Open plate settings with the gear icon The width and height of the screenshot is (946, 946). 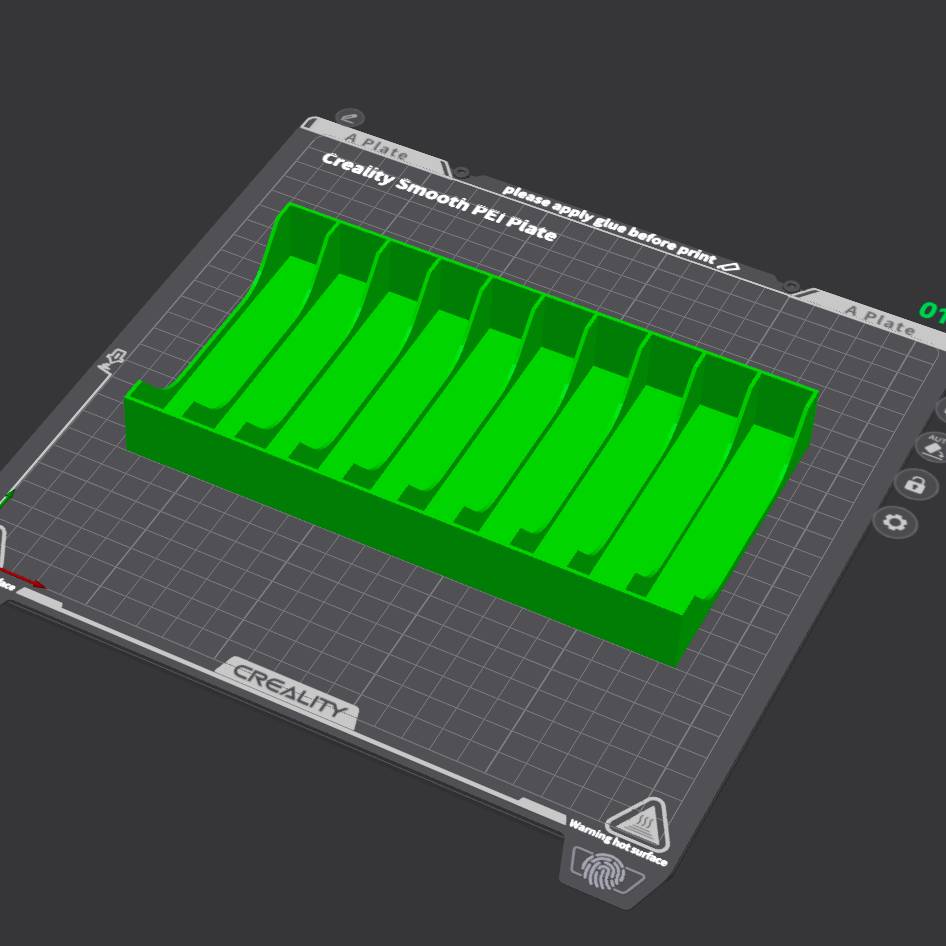(895, 523)
